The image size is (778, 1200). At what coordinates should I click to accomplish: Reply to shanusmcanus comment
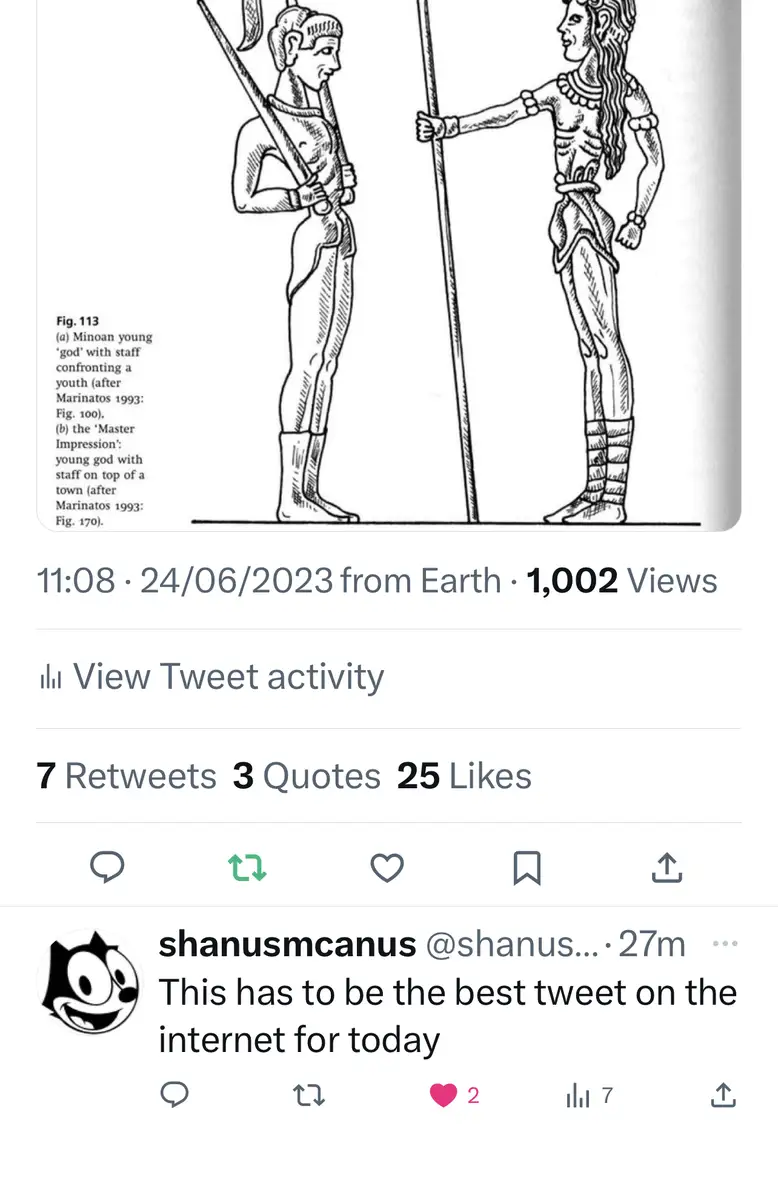pyautogui.click(x=175, y=1096)
